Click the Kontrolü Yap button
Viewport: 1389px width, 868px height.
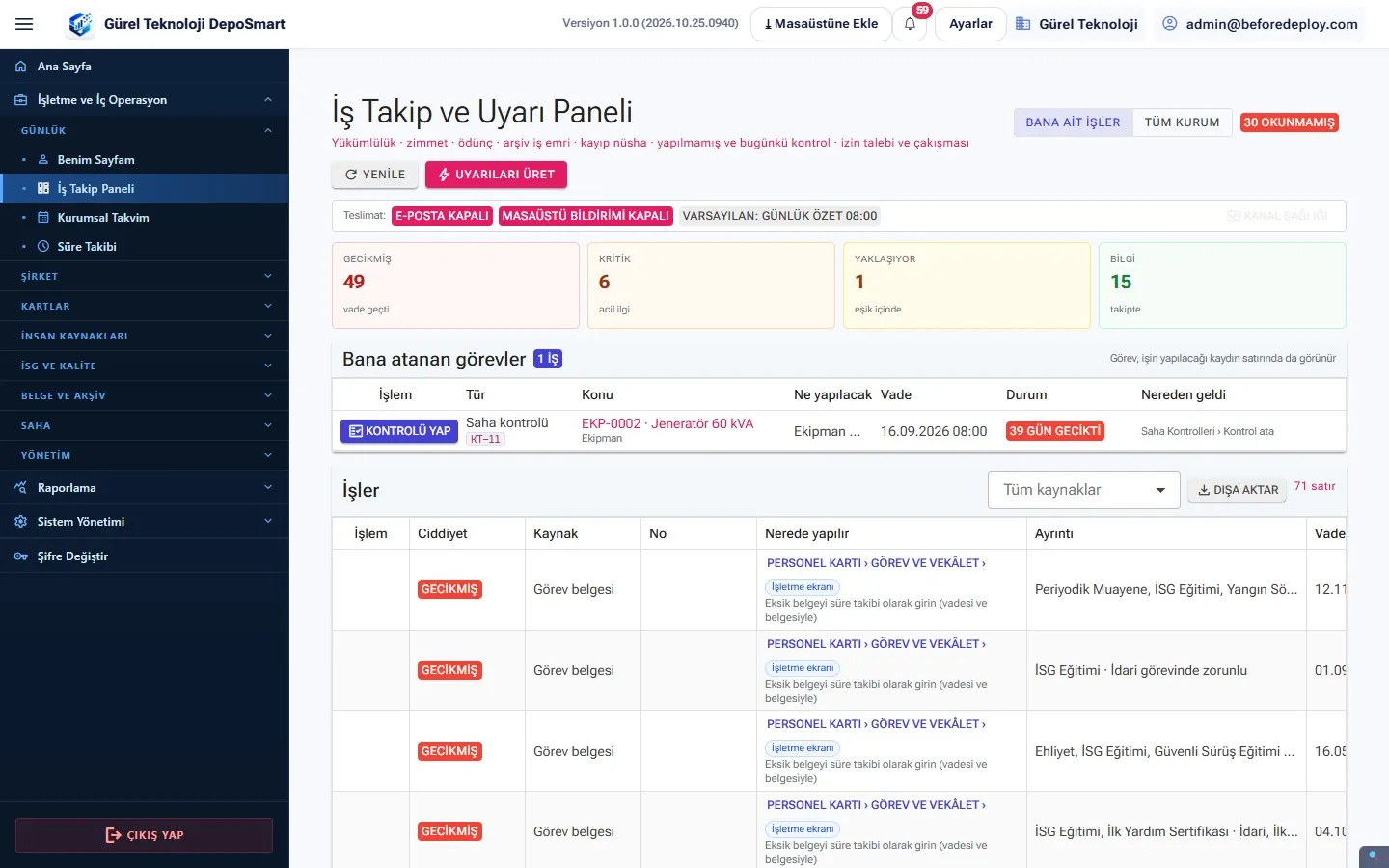[399, 431]
